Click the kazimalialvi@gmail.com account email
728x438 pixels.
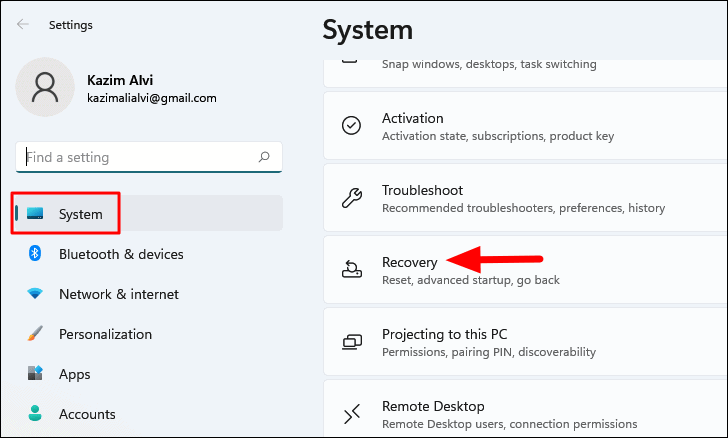click(x=152, y=98)
